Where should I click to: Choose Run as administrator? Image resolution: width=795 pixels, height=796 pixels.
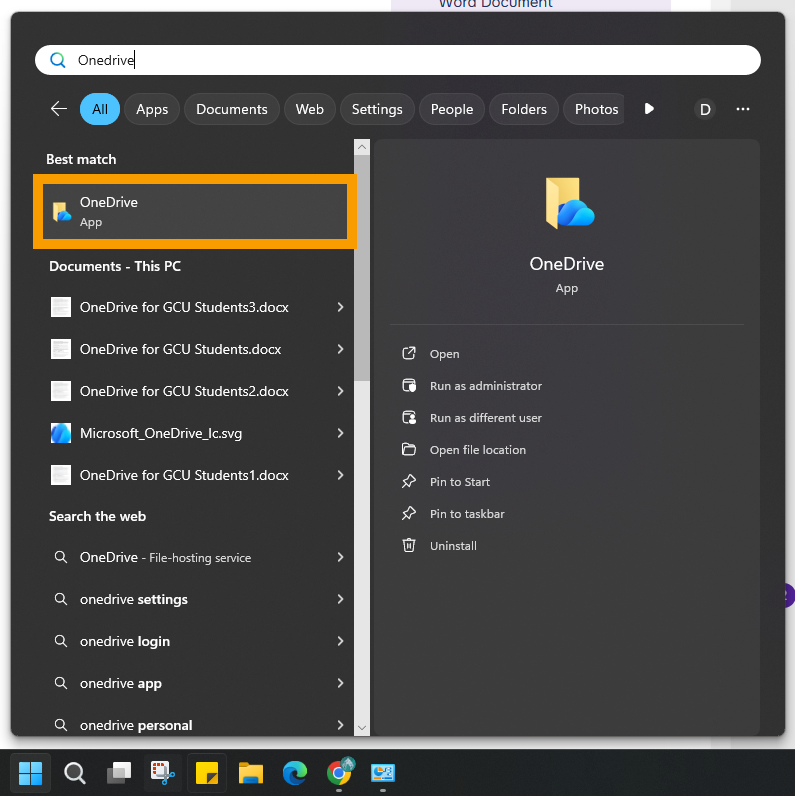(x=485, y=386)
